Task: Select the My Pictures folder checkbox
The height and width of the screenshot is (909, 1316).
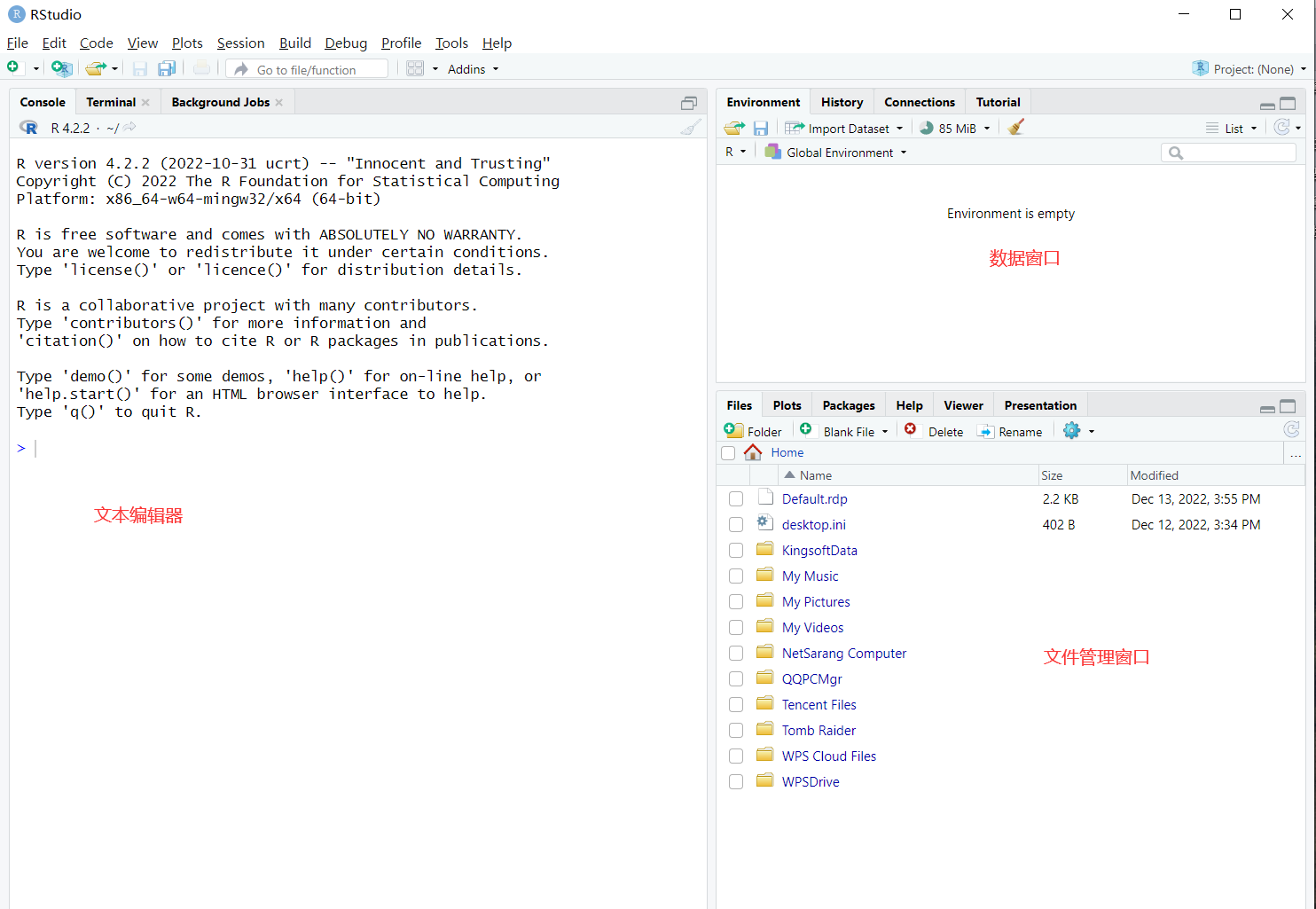Action: pos(736,602)
